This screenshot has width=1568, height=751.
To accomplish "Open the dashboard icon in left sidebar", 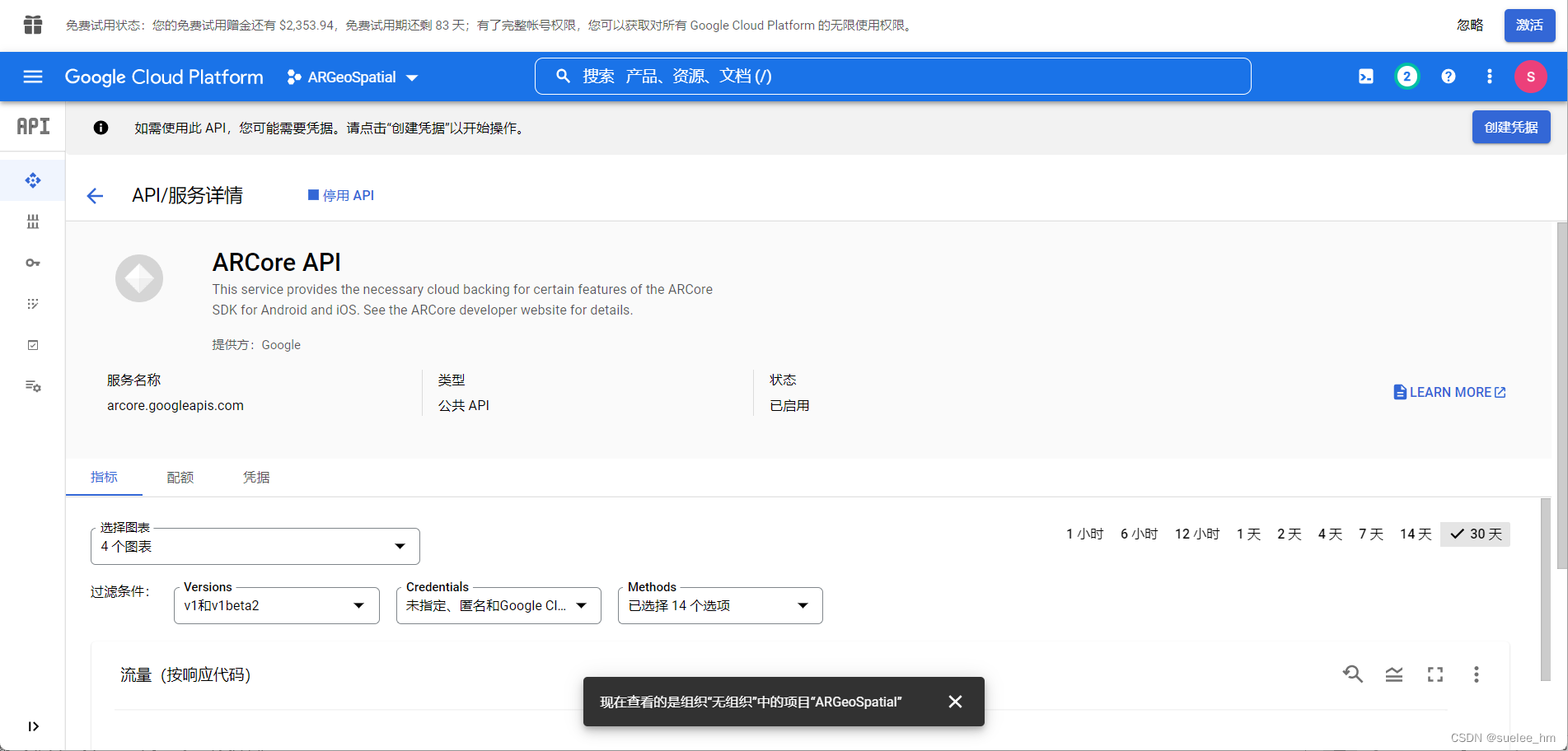I will tap(33, 180).
